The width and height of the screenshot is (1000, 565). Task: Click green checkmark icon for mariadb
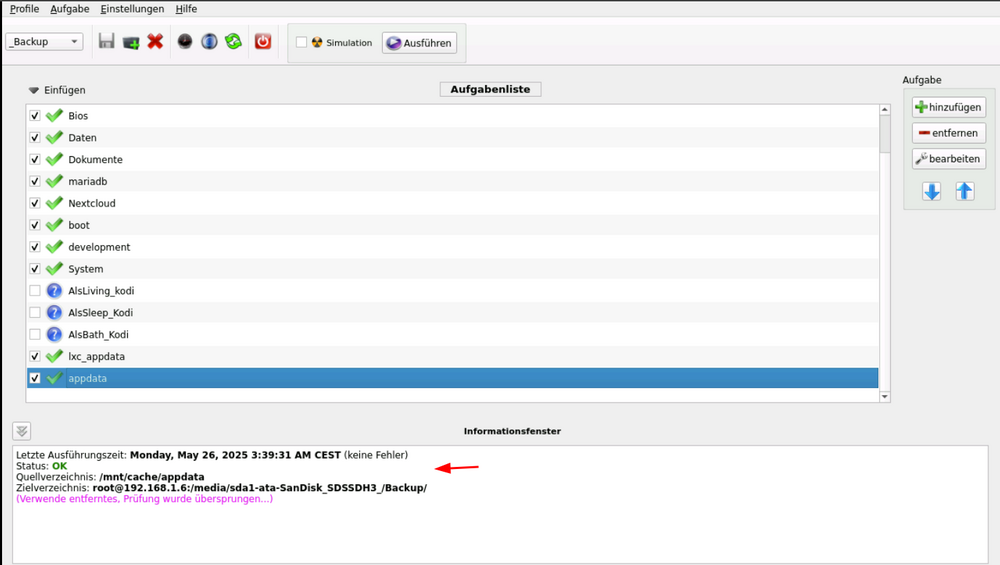coord(54,181)
